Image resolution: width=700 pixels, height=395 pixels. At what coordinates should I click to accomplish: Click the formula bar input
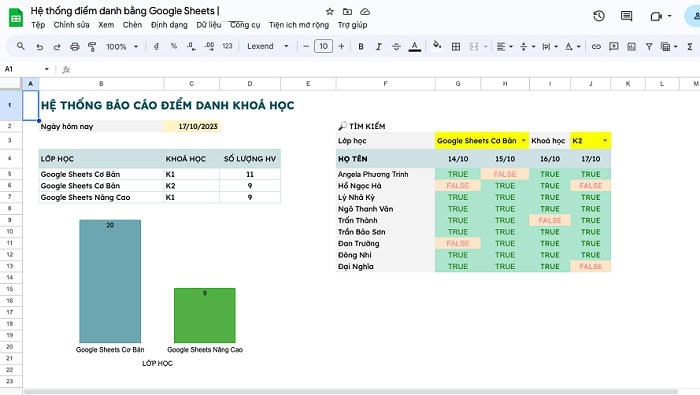pyautogui.click(x=384, y=69)
